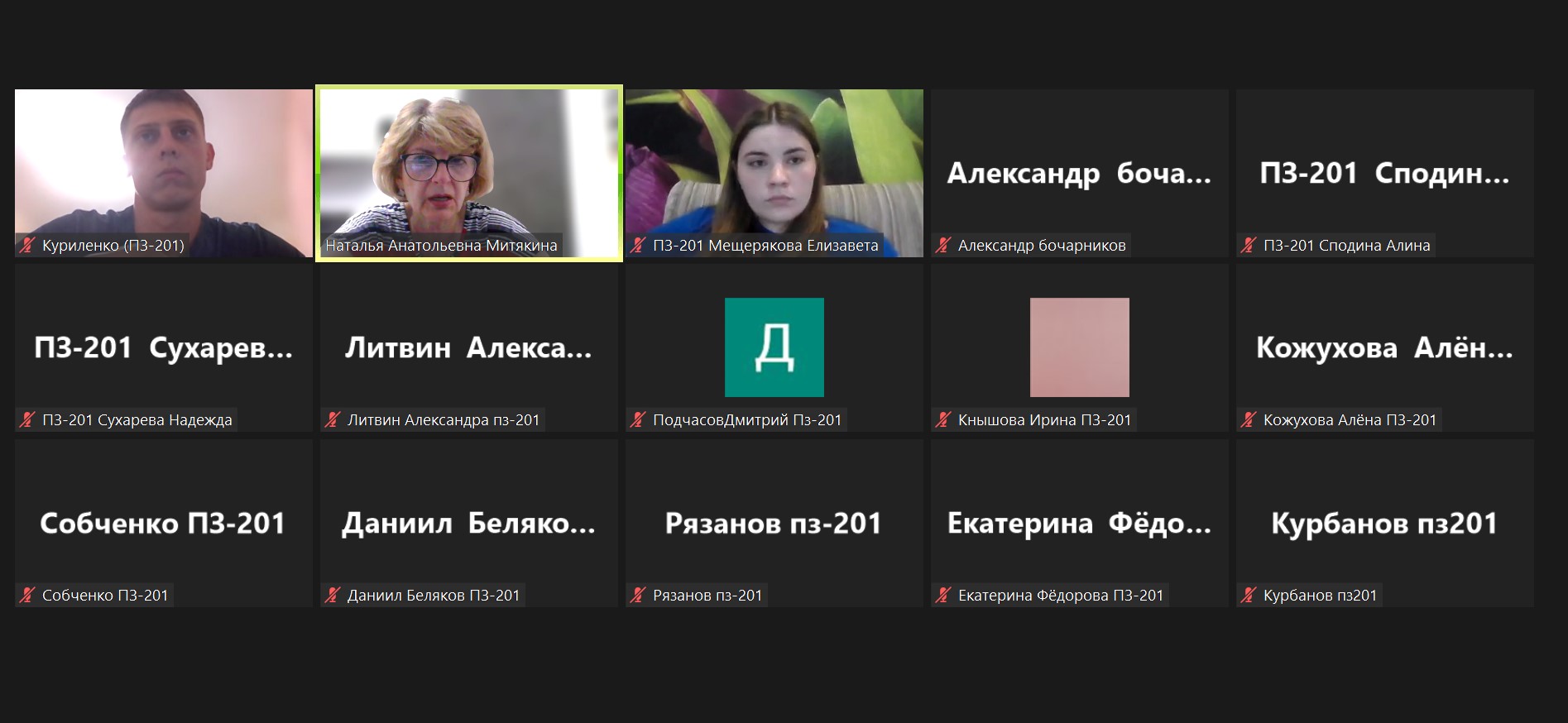
Task: Click the large centered 'Курбанов пз201' tile name
Action: [1384, 523]
